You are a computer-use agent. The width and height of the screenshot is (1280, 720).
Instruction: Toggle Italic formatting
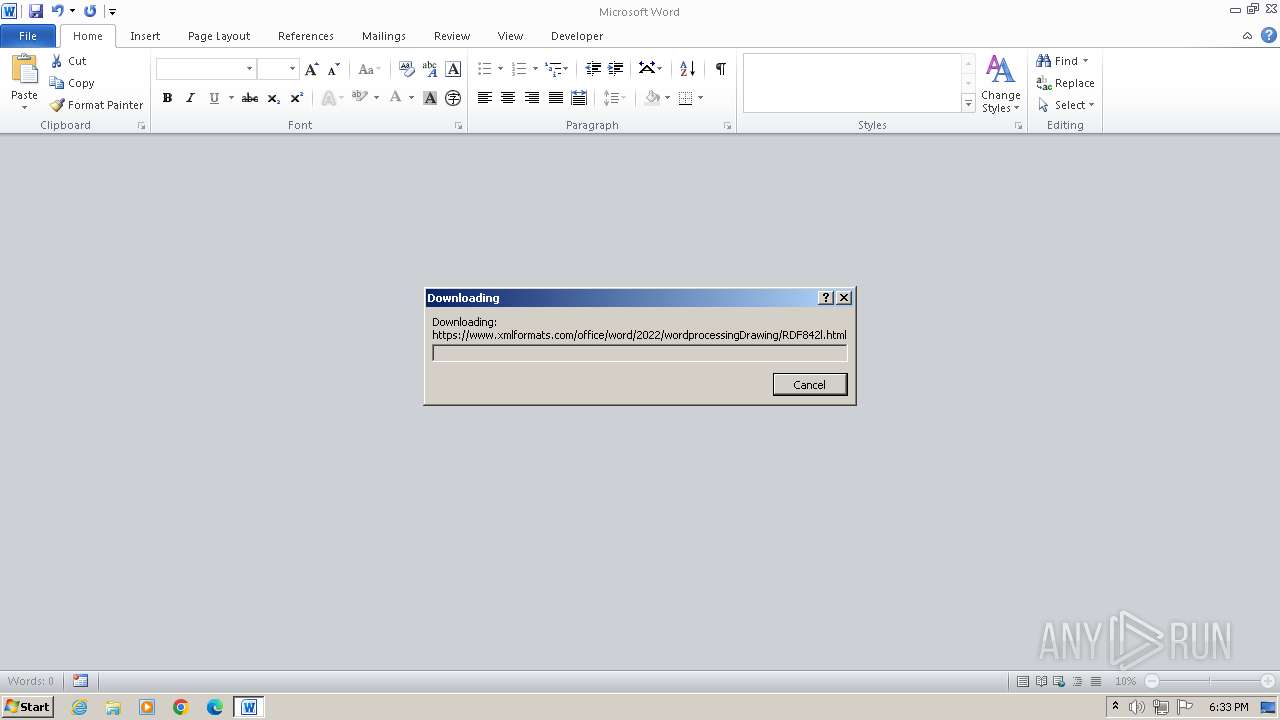190,98
